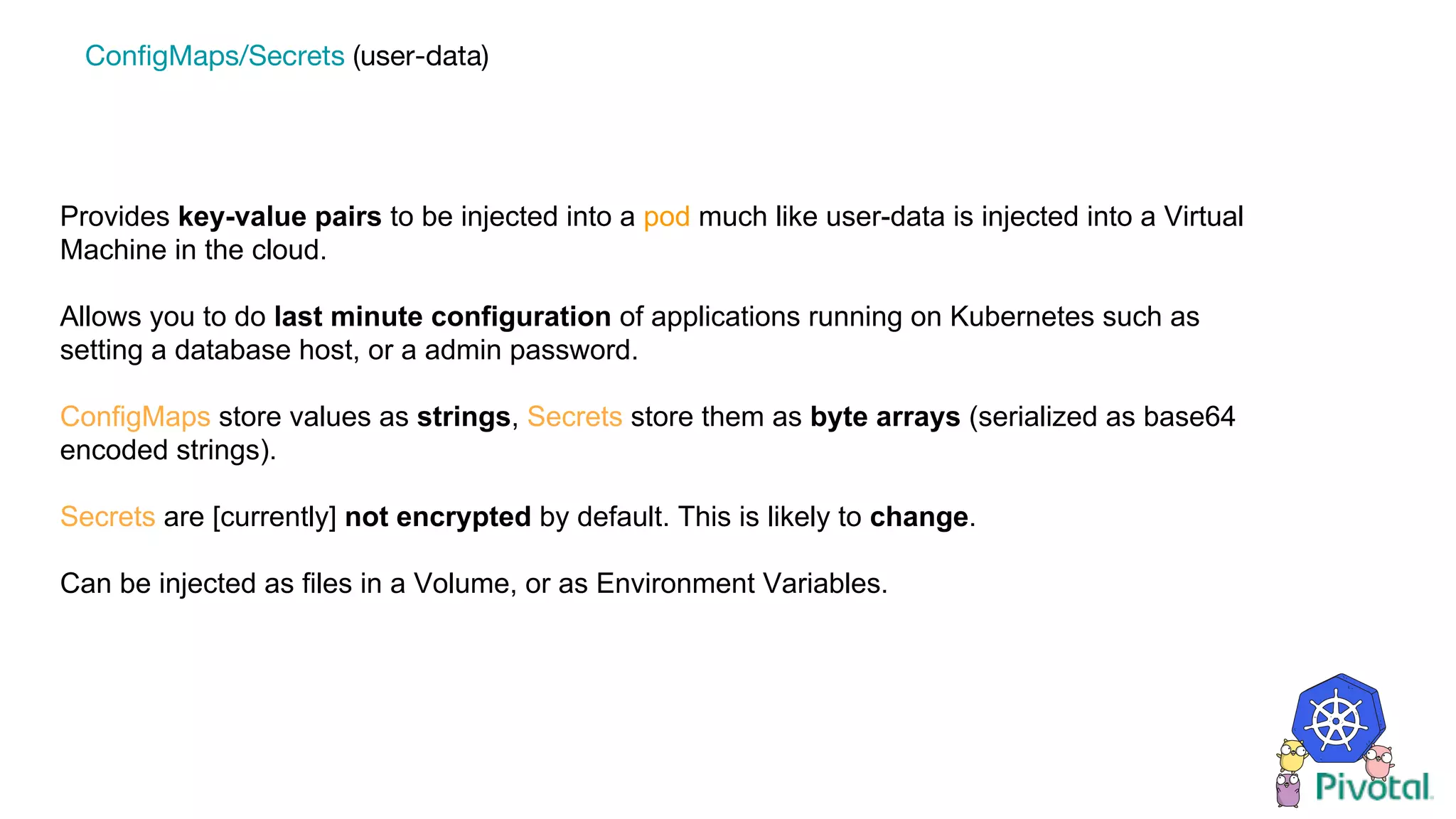Click the green Pivotal logo text

(x=1374, y=788)
